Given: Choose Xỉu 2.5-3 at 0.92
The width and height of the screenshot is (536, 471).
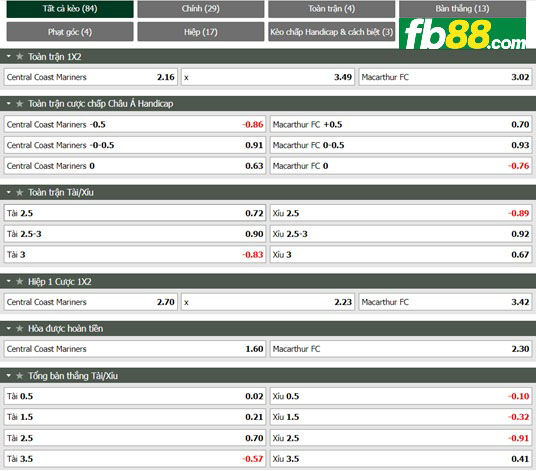Looking at the screenshot, I should (x=401, y=234).
